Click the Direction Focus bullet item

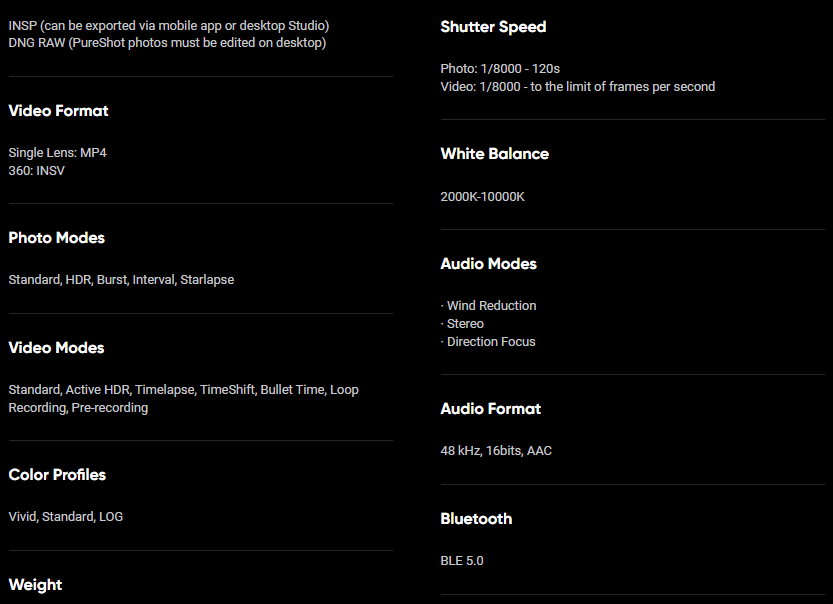488,342
